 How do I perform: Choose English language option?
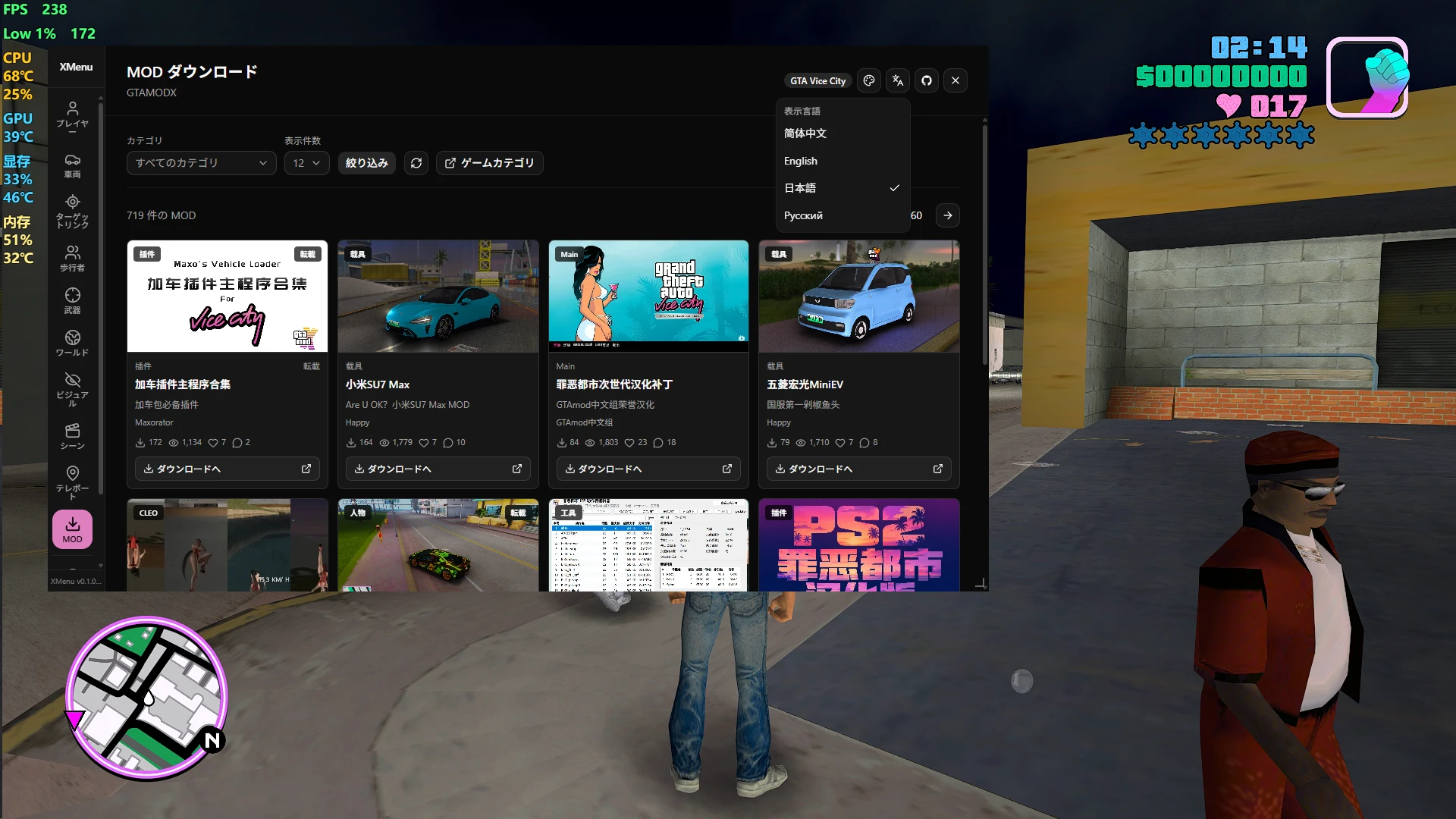click(842, 161)
